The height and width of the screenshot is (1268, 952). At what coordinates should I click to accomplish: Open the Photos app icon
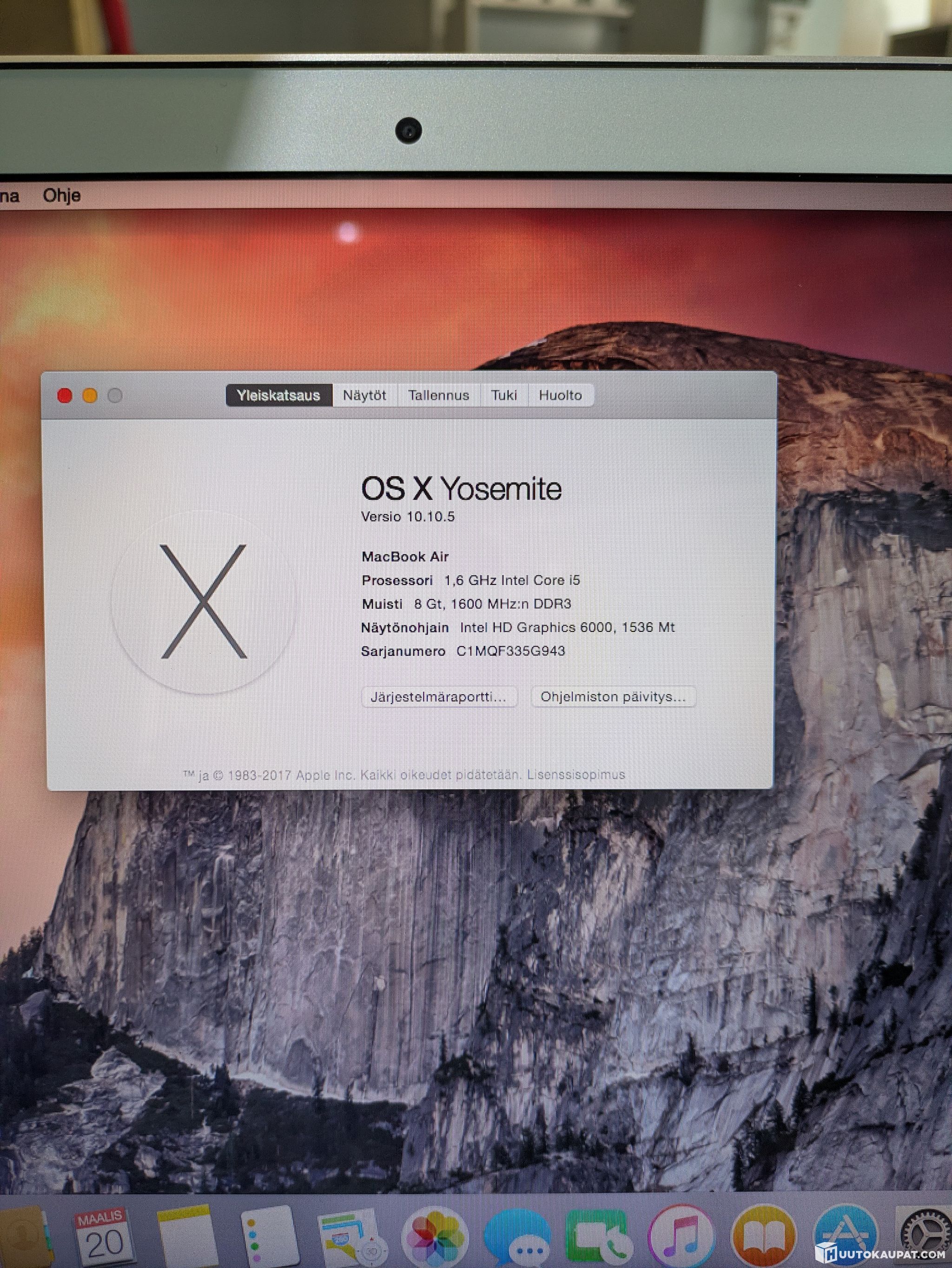(x=435, y=1238)
